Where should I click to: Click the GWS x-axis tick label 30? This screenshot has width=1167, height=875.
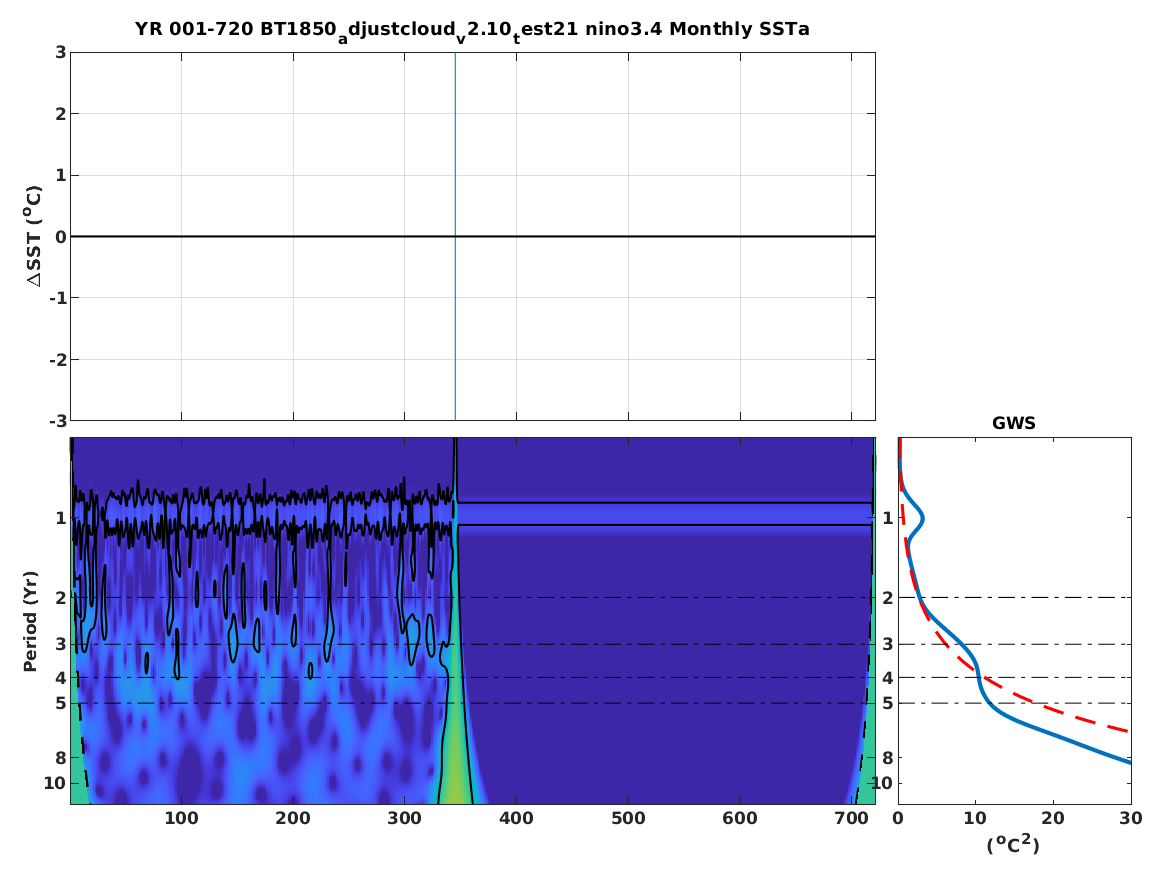click(1131, 818)
